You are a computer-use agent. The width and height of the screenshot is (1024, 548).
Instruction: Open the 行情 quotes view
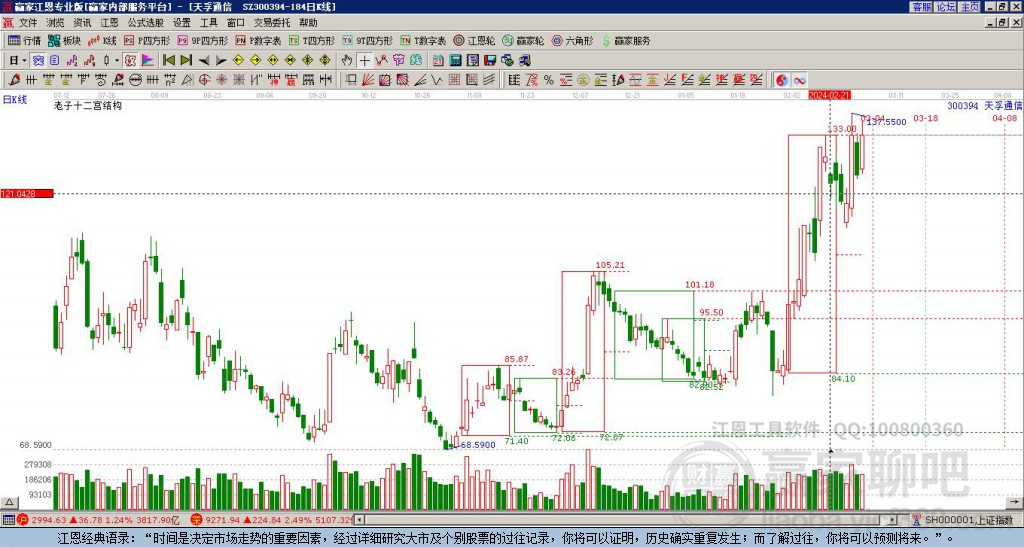pos(24,40)
